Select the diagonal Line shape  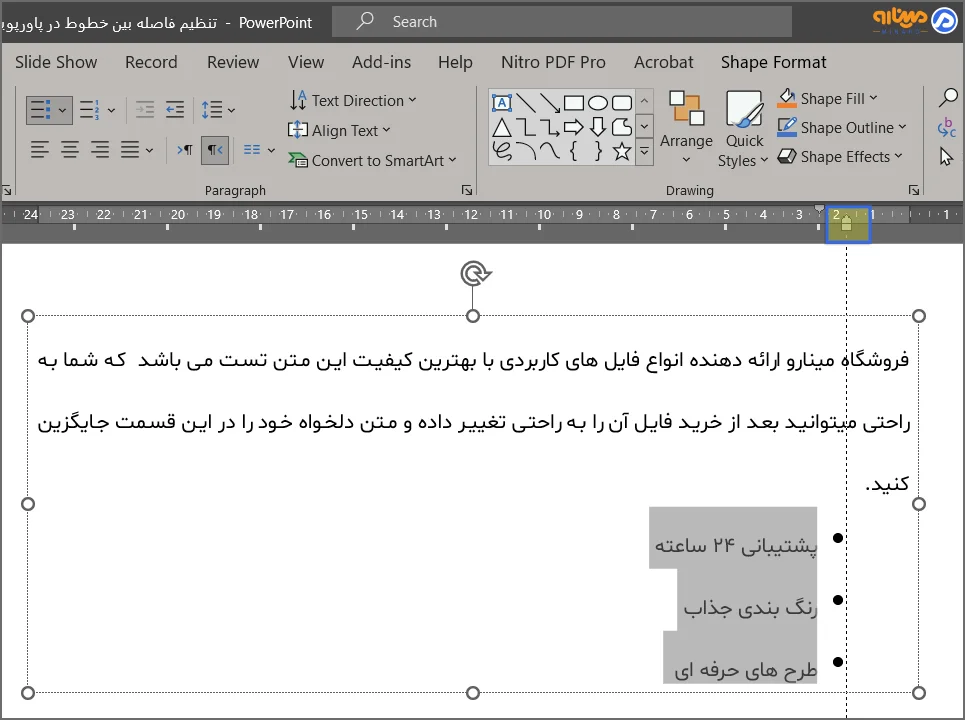coord(526,103)
